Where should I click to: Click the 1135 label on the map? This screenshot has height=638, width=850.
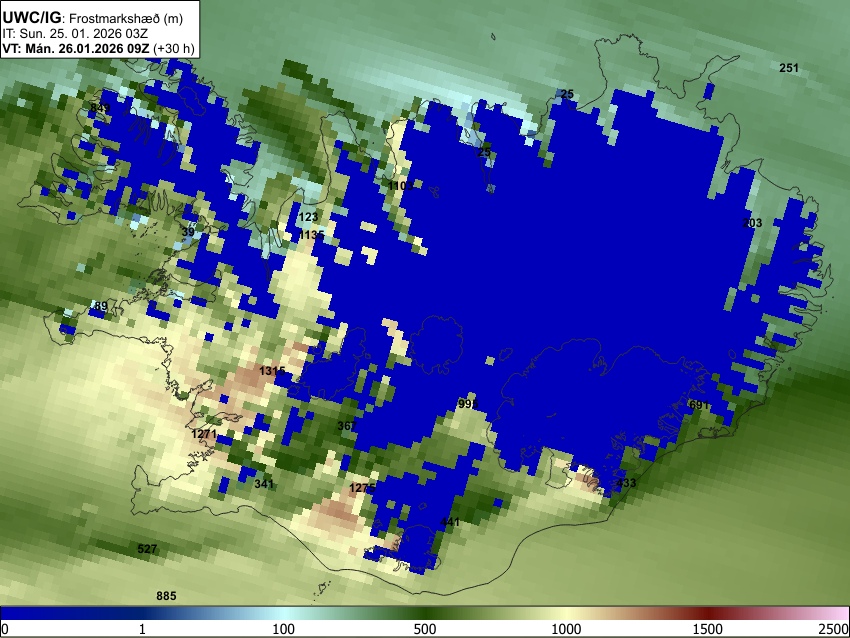point(312,235)
